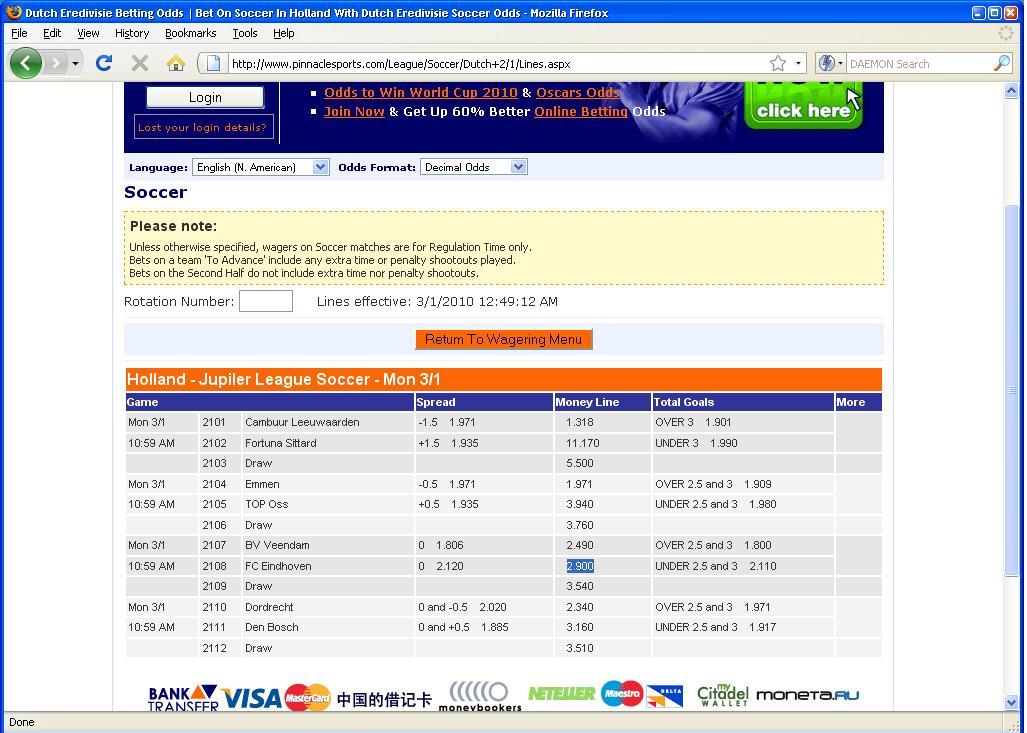Viewport: 1027px width, 733px height.
Task: Click TOP Oss spread +0.5 1.935
Action: click(448, 504)
